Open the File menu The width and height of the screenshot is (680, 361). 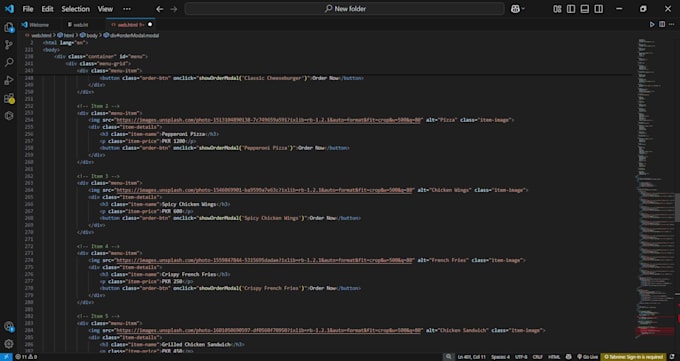tap(28, 9)
